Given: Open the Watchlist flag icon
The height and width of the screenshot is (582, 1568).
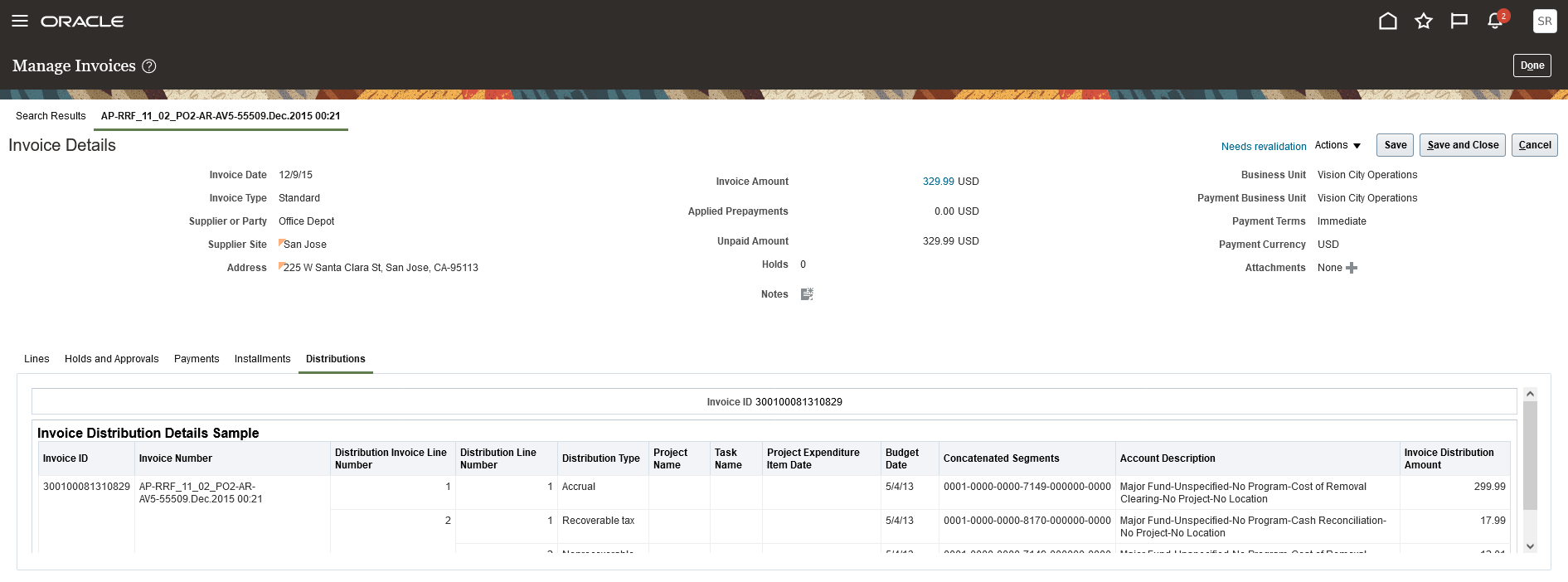Looking at the screenshot, I should point(1459,21).
